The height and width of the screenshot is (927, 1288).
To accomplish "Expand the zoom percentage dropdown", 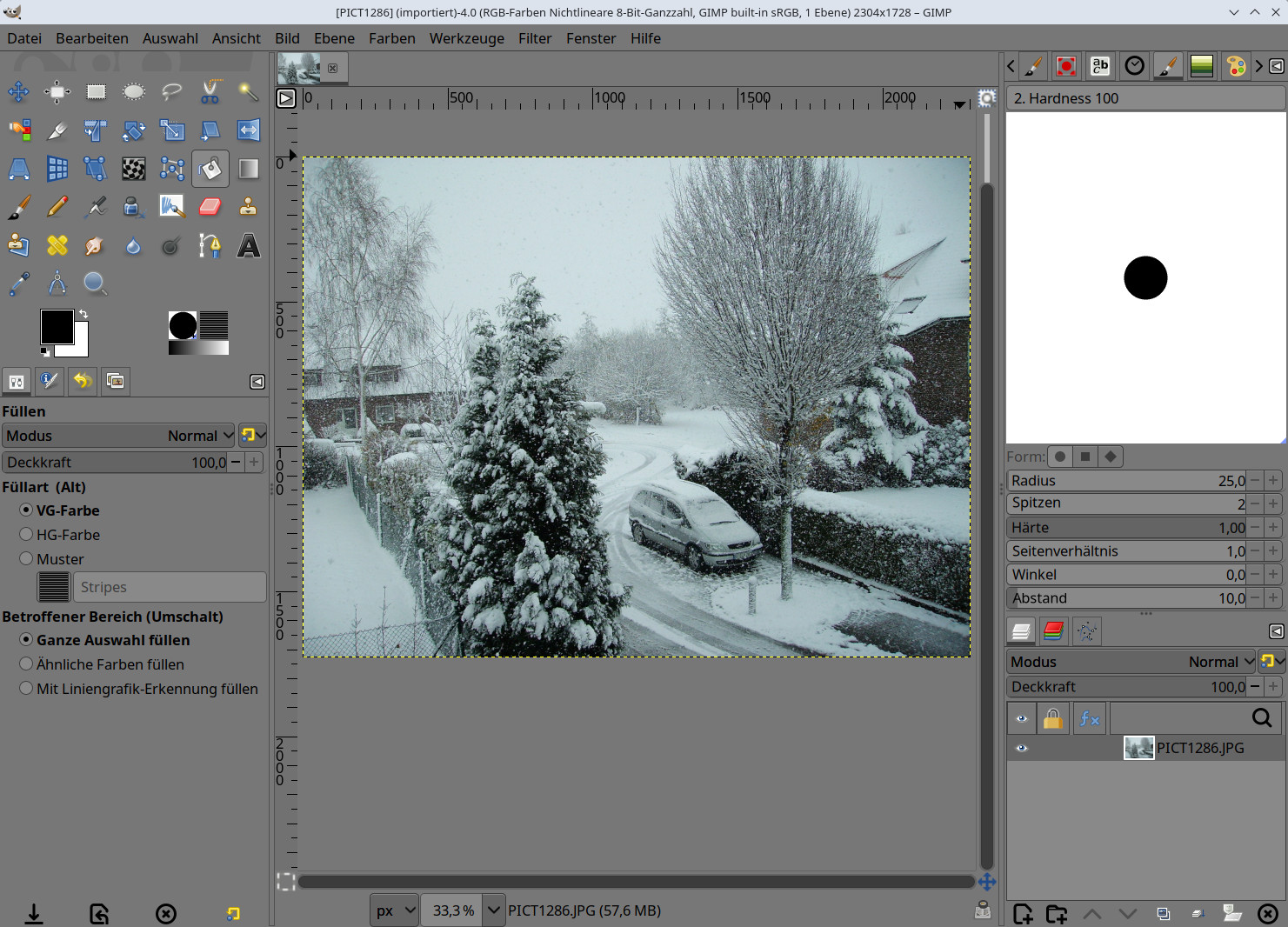I will pos(494,910).
